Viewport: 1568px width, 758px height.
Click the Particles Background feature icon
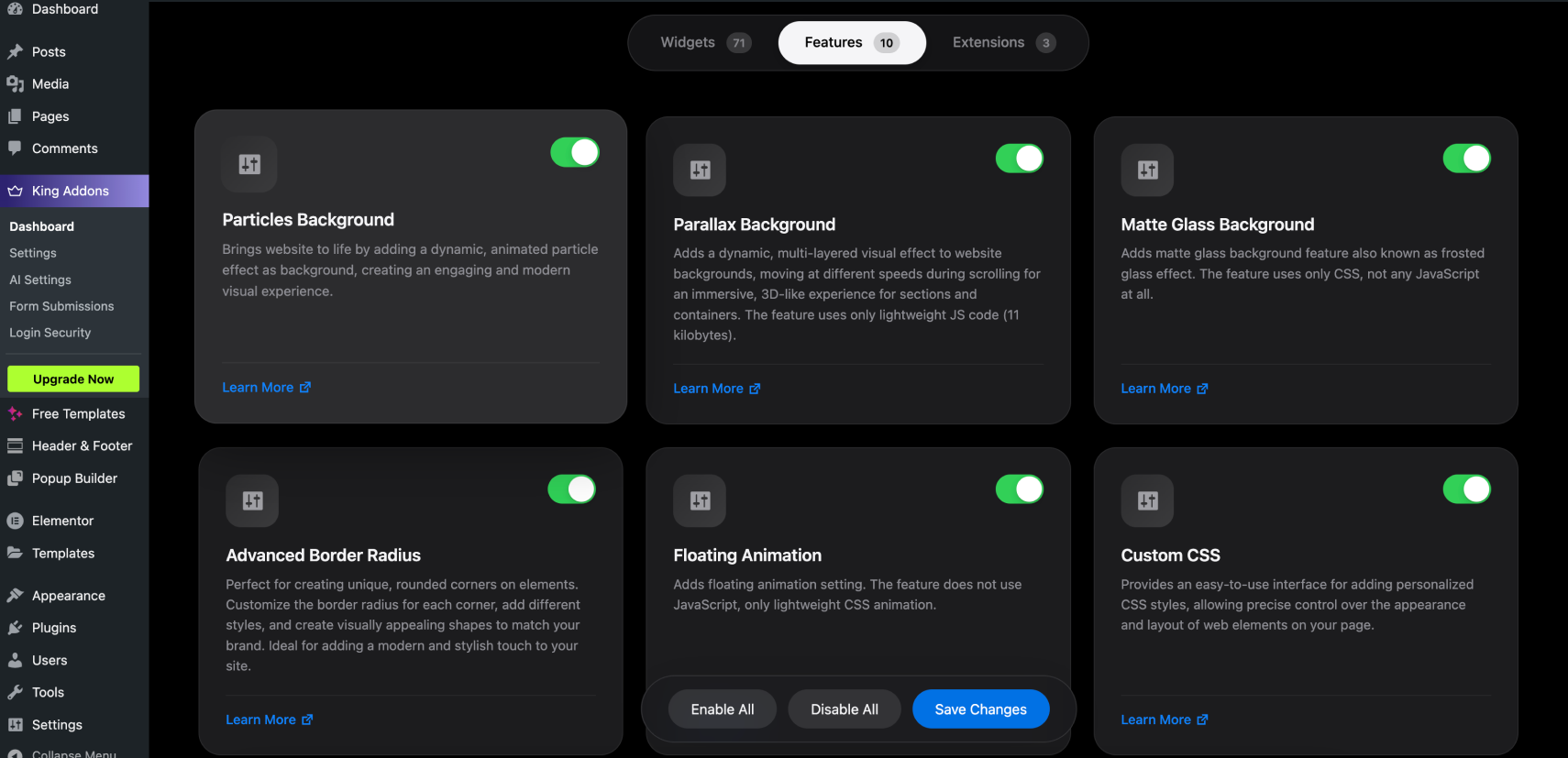coord(249,164)
